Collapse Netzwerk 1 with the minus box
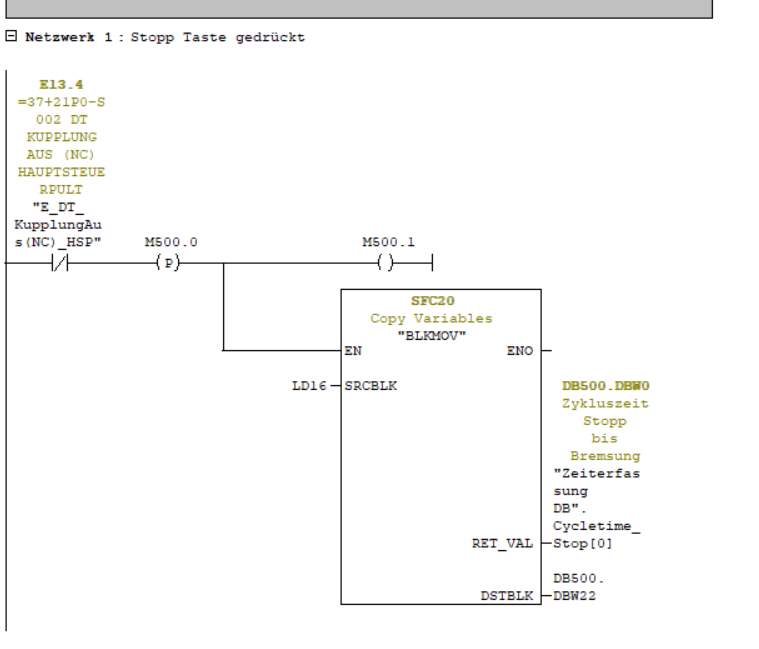 pos(9,38)
